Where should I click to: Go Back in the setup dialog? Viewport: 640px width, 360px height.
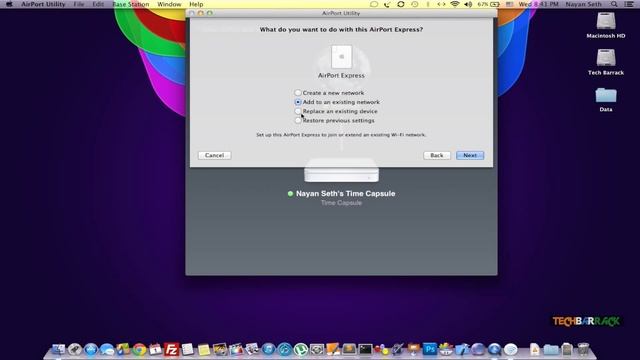point(437,156)
